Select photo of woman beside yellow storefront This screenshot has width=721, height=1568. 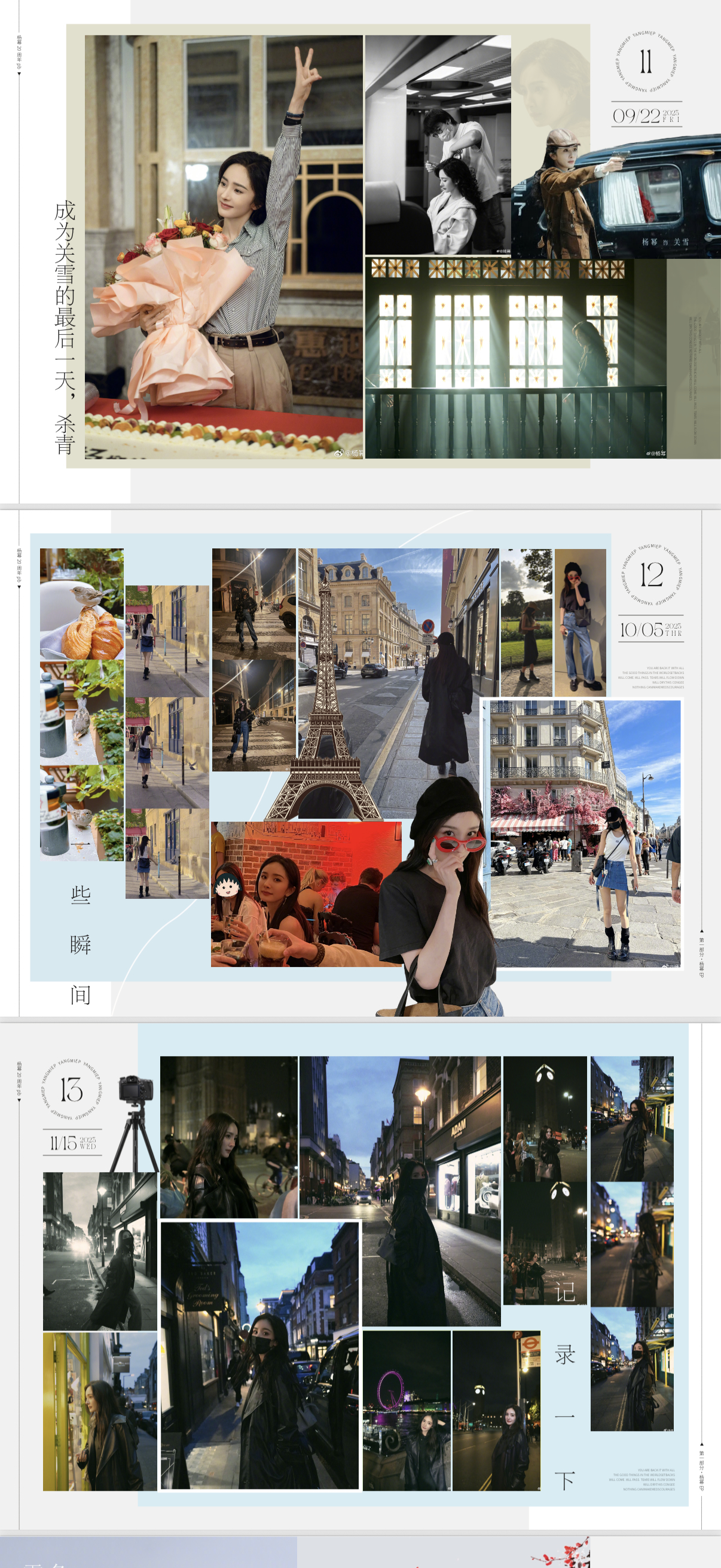point(100,1411)
